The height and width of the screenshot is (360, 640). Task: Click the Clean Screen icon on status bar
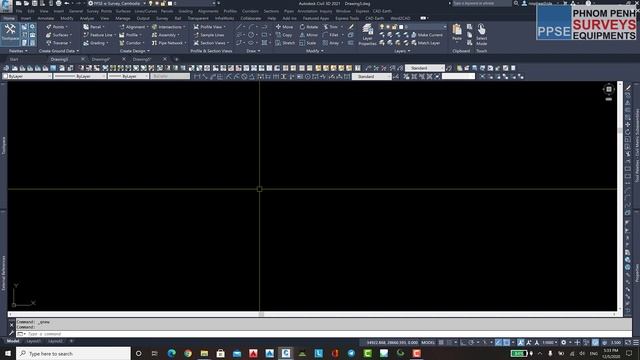[628, 342]
